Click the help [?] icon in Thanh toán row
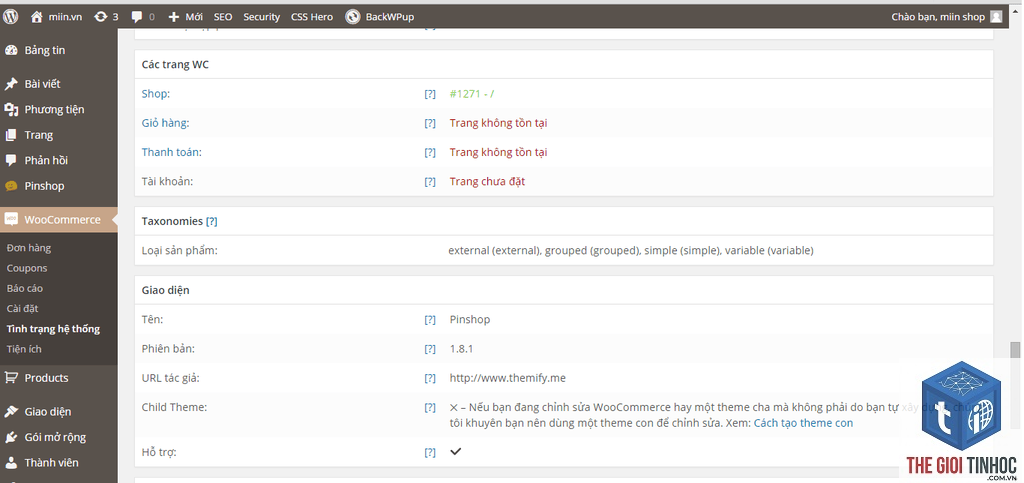The width and height of the screenshot is (1024, 483). tap(430, 153)
